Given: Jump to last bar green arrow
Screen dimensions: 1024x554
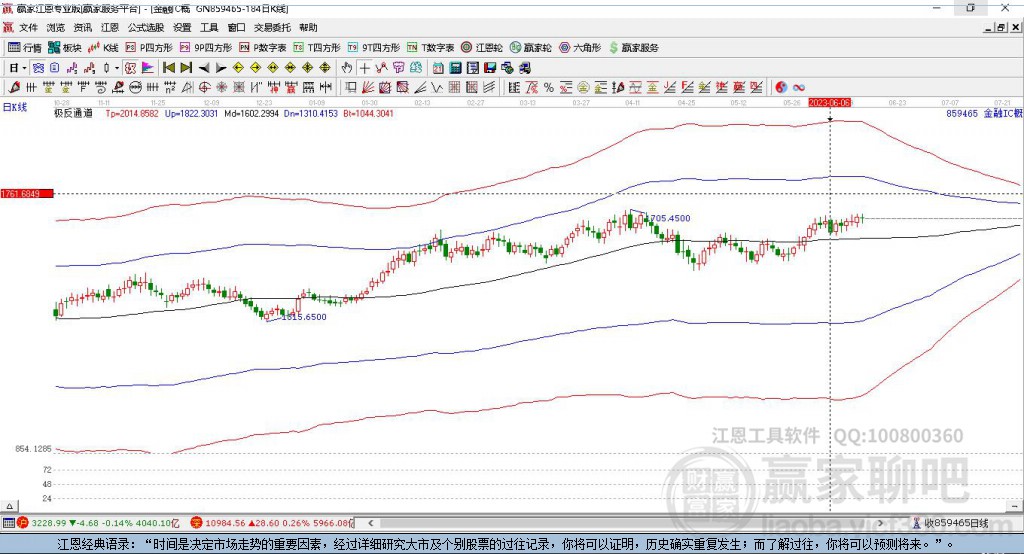Looking at the screenshot, I should pyautogui.click(x=186, y=68).
